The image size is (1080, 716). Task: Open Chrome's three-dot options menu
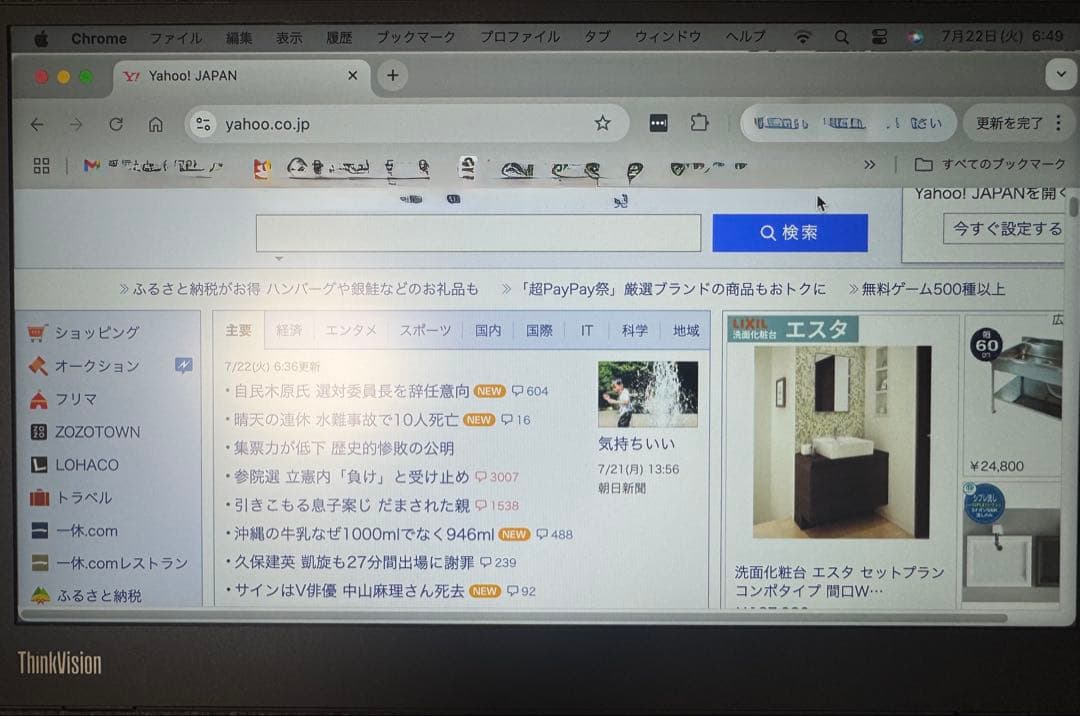coord(1057,121)
